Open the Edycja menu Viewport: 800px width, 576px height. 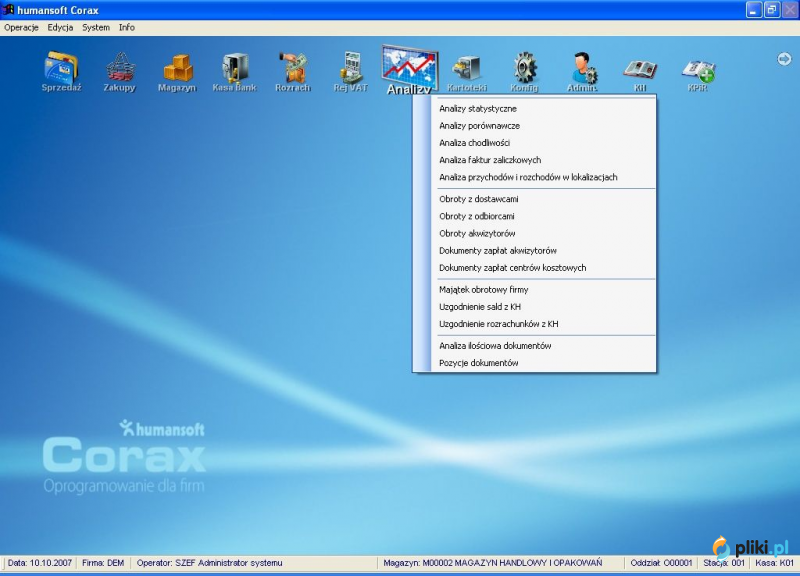[60, 28]
